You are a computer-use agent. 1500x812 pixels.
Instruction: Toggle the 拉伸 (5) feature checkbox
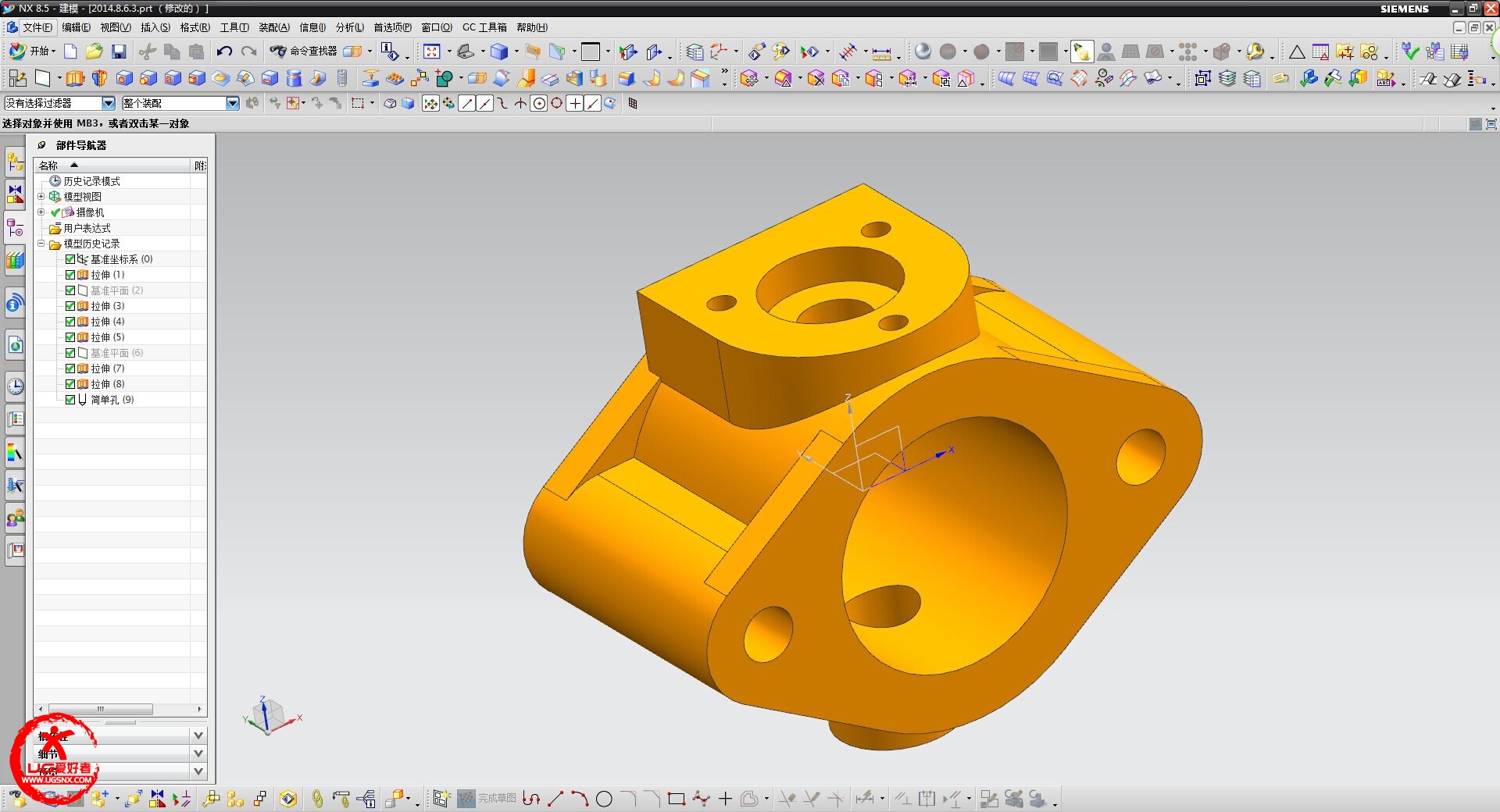tap(70, 337)
